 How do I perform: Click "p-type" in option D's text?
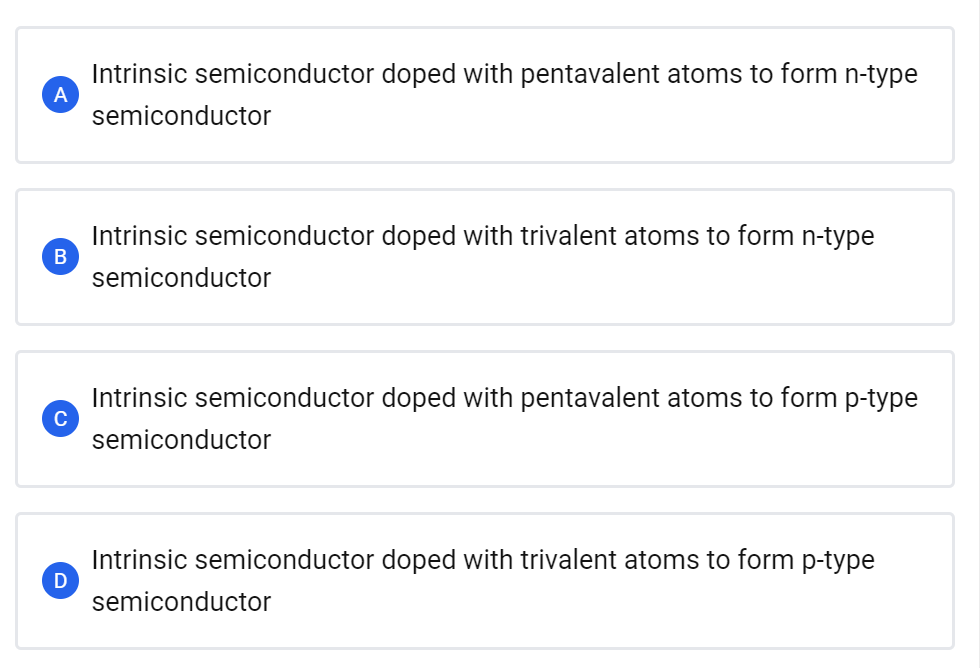[x=838, y=561]
